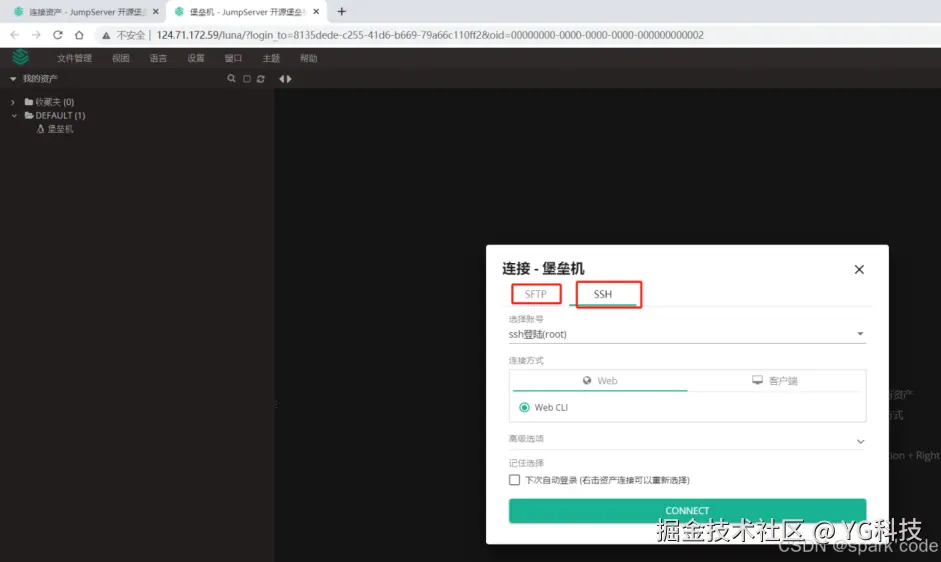Click the CONNECT button

point(687,510)
